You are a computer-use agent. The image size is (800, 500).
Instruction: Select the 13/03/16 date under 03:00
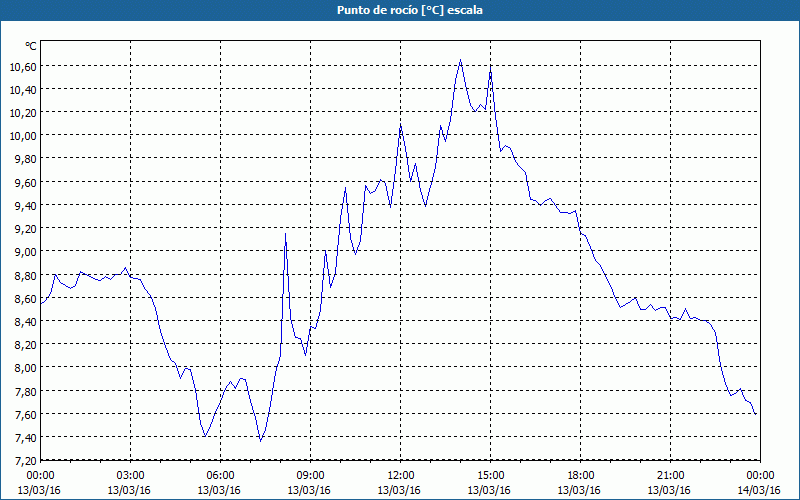(129, 490)
